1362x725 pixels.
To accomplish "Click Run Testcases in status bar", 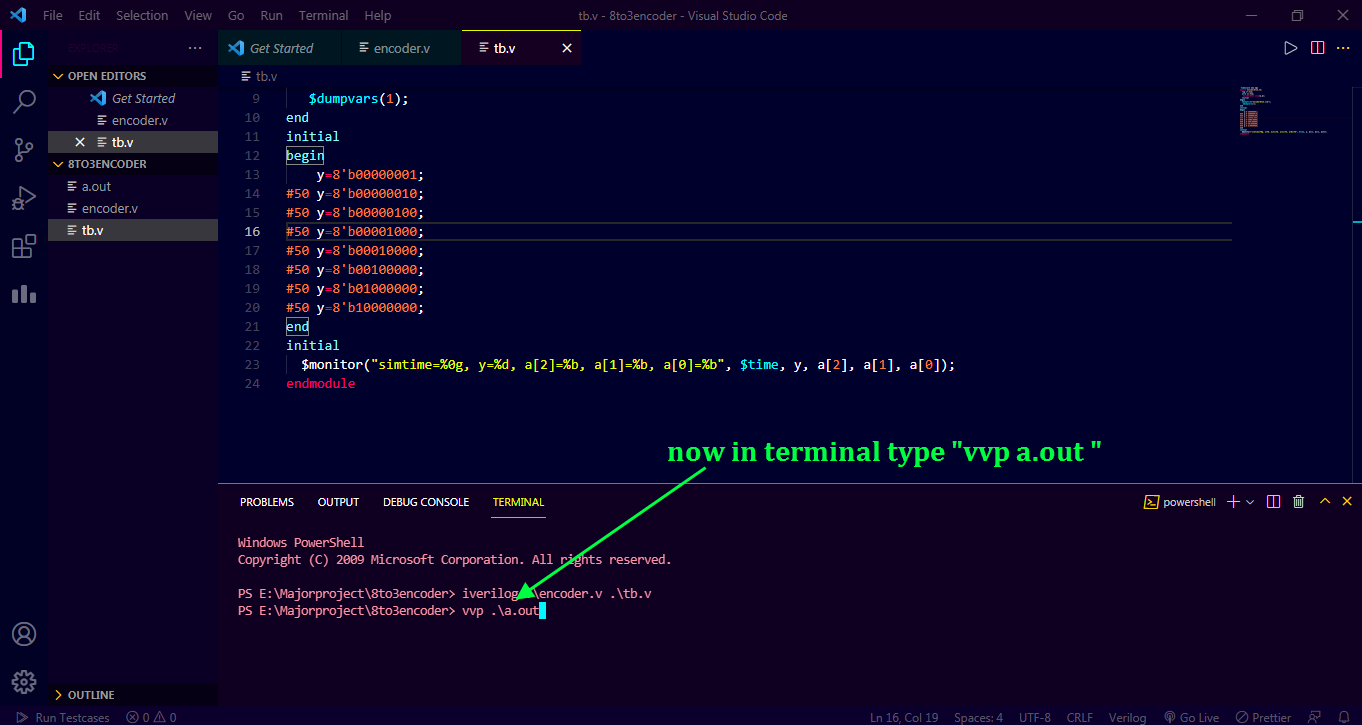I will (64, 717).
